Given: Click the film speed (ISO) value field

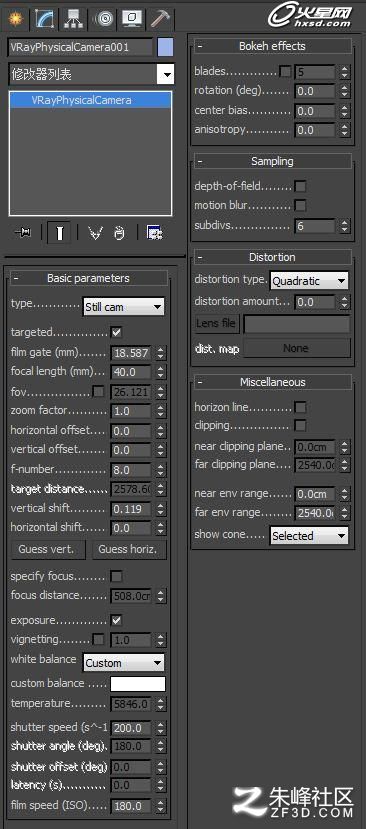Looking at the screenshot, I should [x=131, y=806].
